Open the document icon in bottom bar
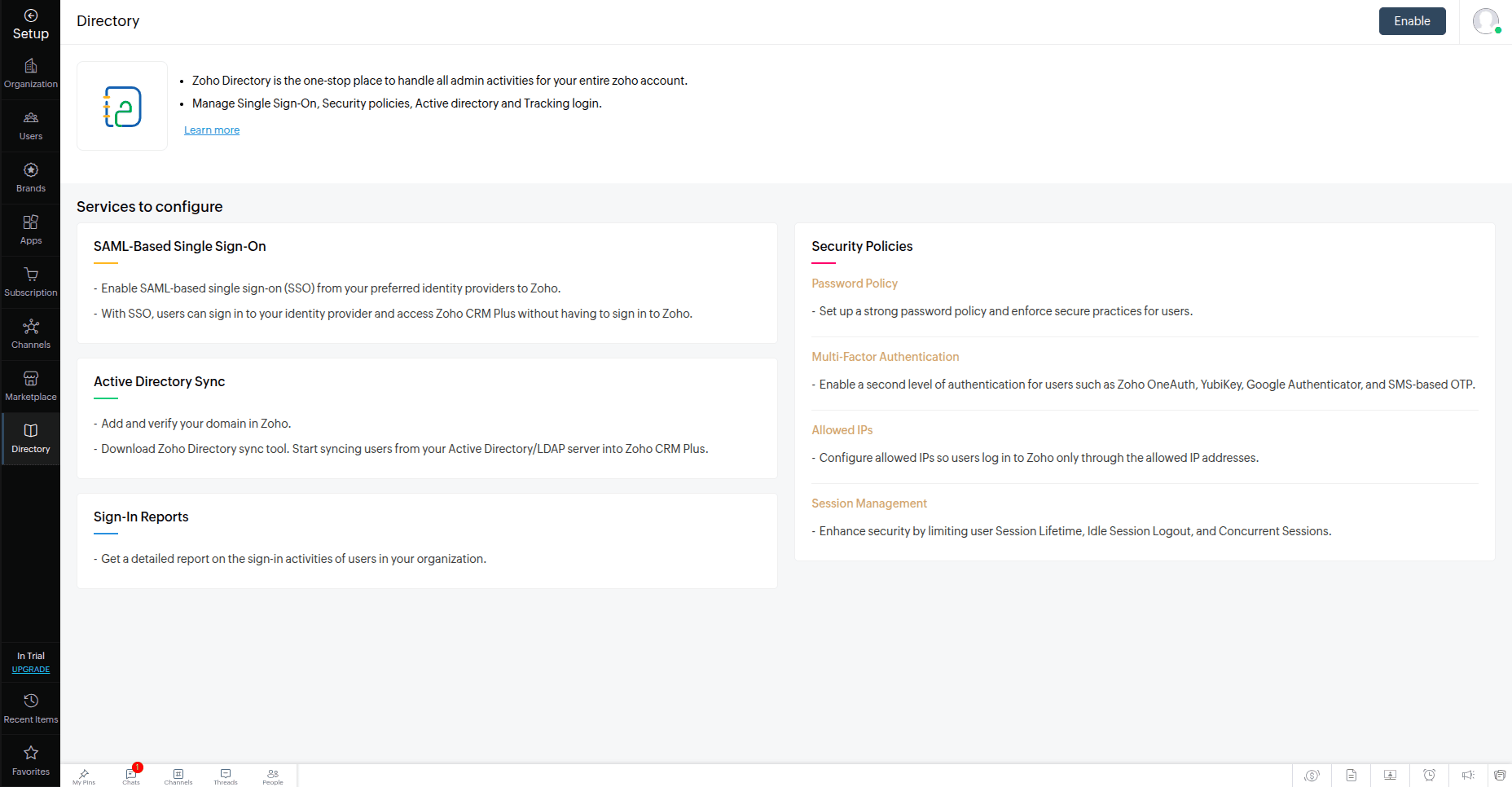Viewport: 1512px width, 787px height. (x=1351, y=776)
